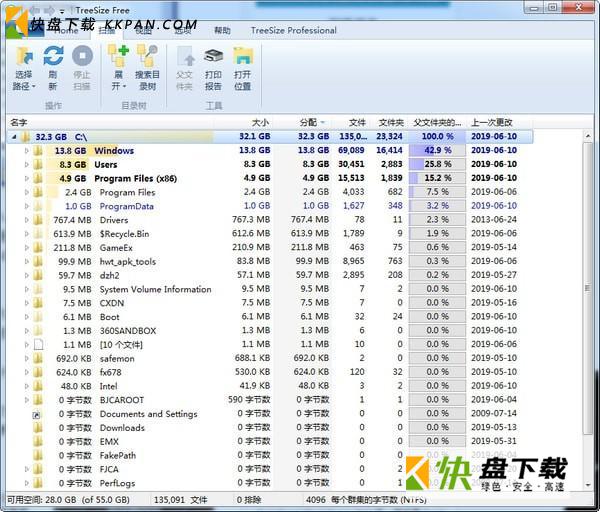Select the FJCA folder row
The height and width of the screenshot is (512, 600).
tap(272, 469)
